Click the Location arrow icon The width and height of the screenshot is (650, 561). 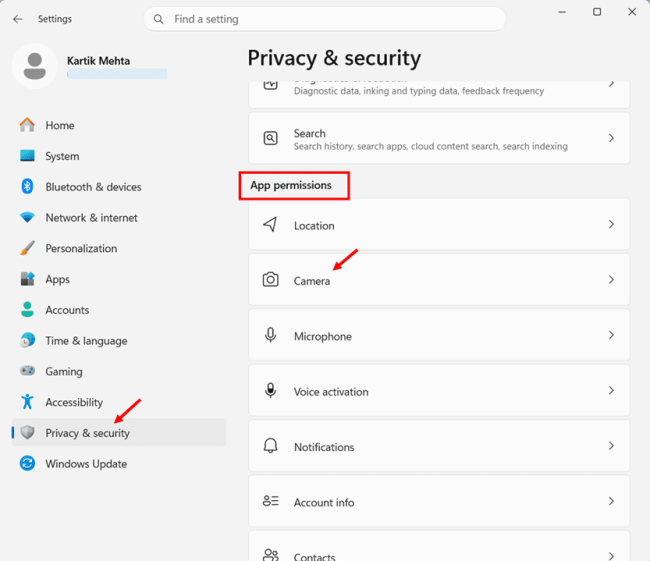pos(270,224)
